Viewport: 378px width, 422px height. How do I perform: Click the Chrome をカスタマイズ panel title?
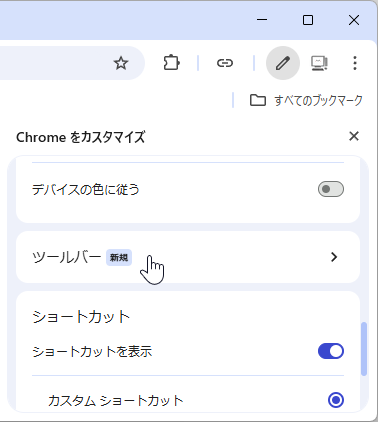coord(81,137)
